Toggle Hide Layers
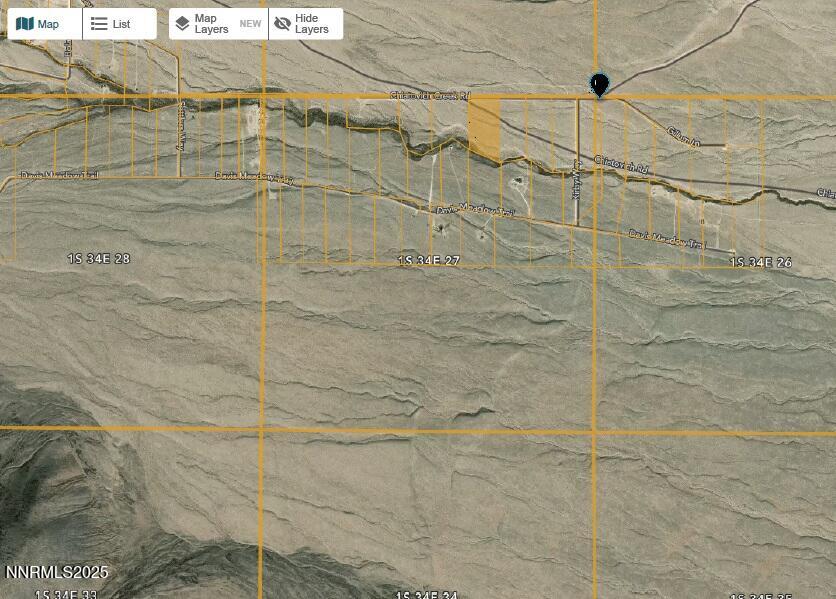The width and height of the screenshot is (836, 599). [306, 24]
